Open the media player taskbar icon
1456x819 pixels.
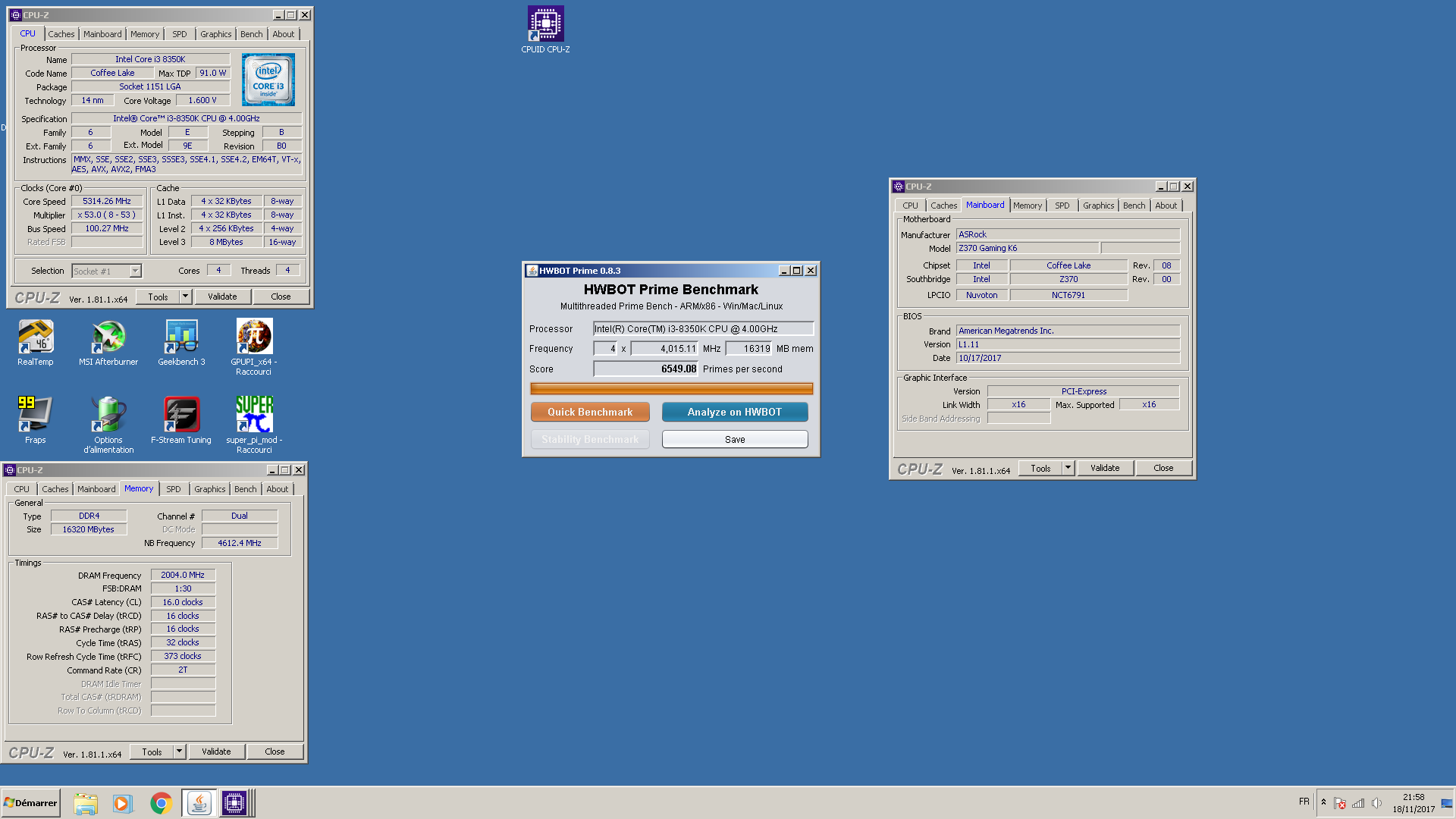pos(122,803)
